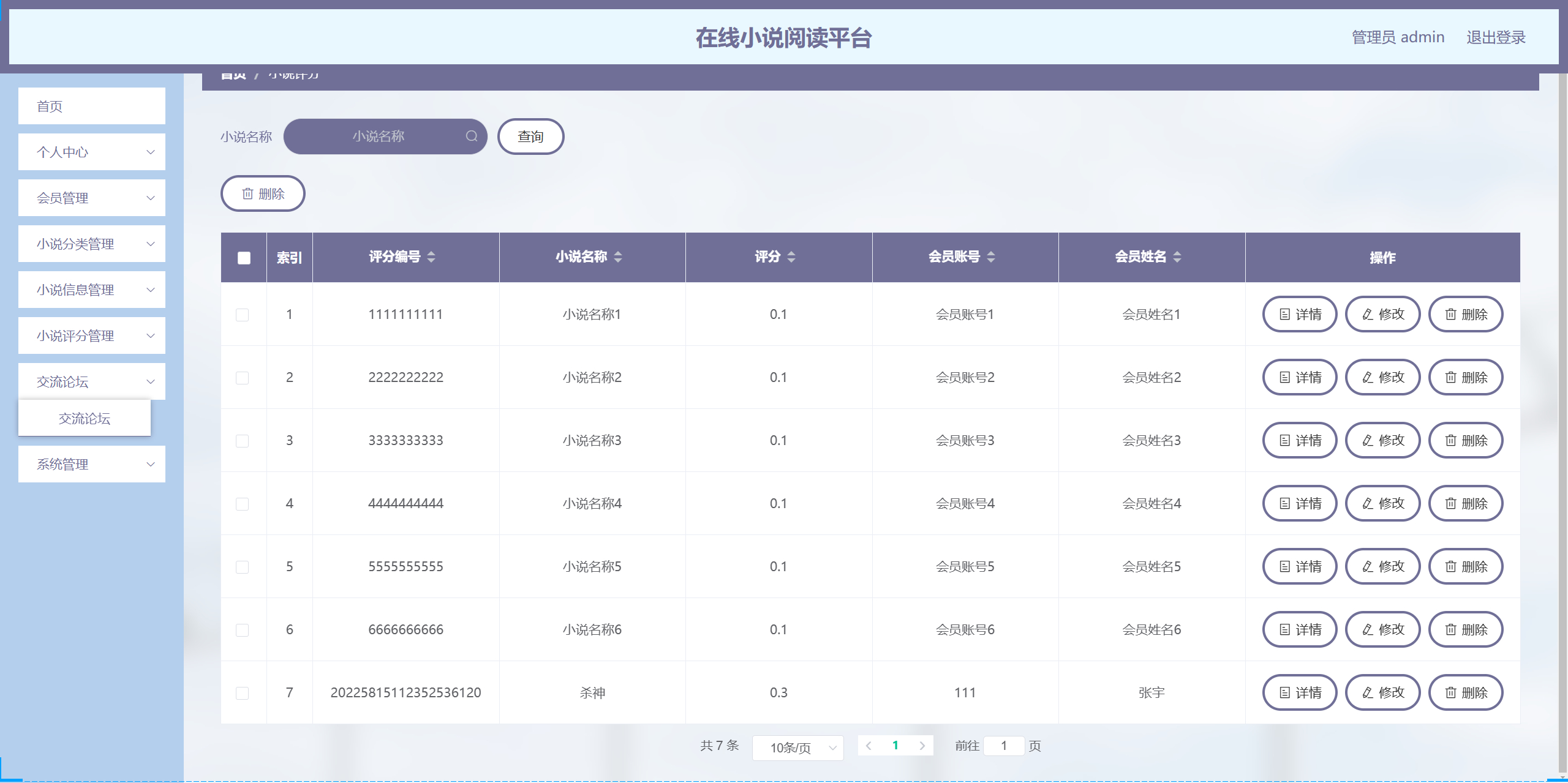Check the row 2 checkbox

click(243, 378)
